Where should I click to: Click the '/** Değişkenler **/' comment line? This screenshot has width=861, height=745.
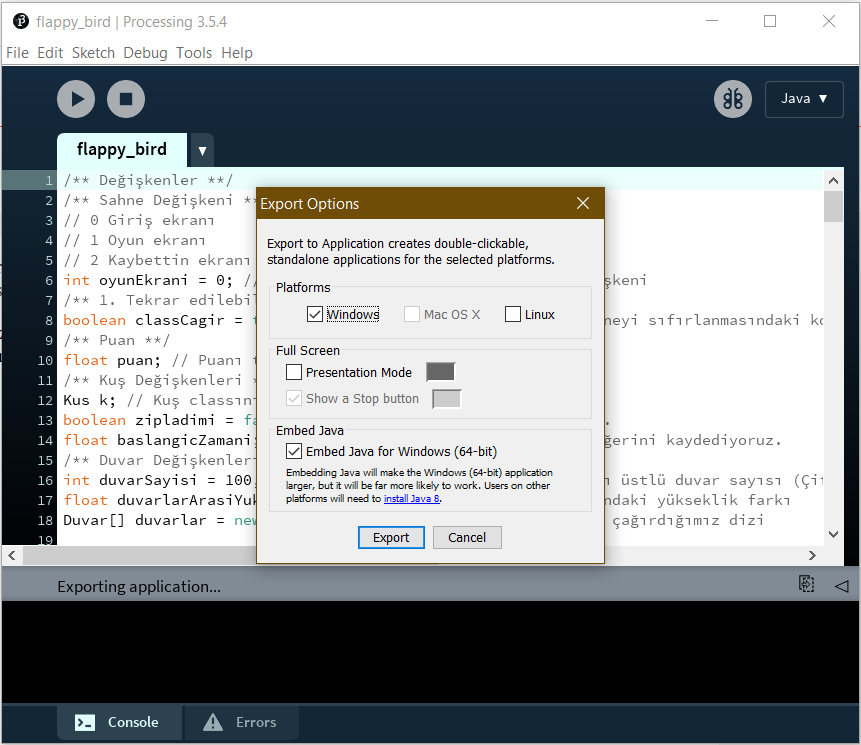coord(148,180)
